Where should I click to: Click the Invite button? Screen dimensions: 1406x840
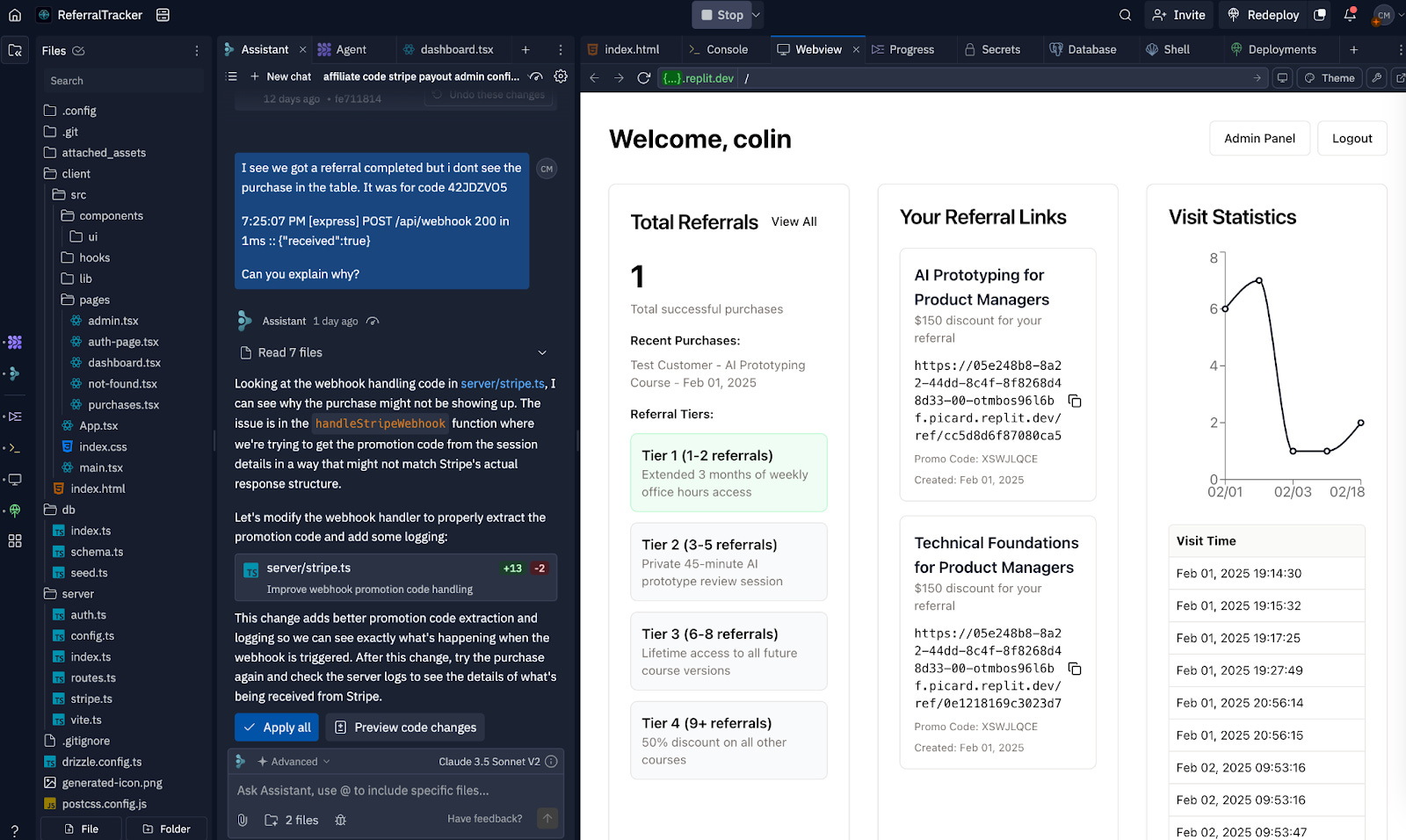[x=1178, y=15]
